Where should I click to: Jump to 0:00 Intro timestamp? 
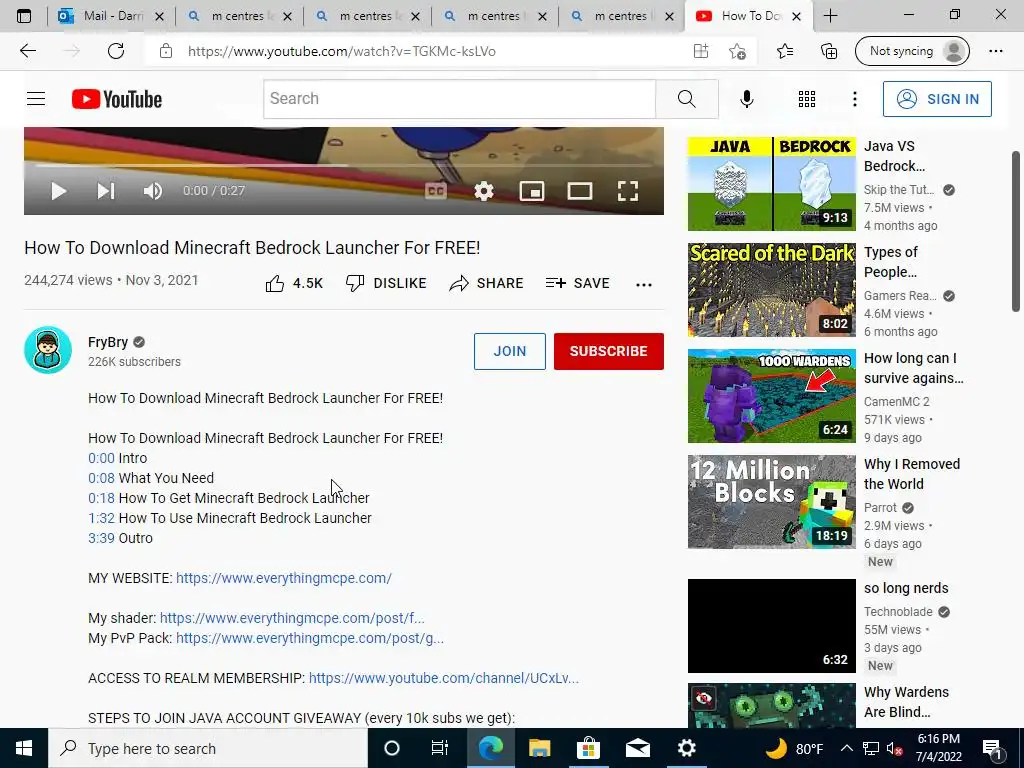coord(101,458)
